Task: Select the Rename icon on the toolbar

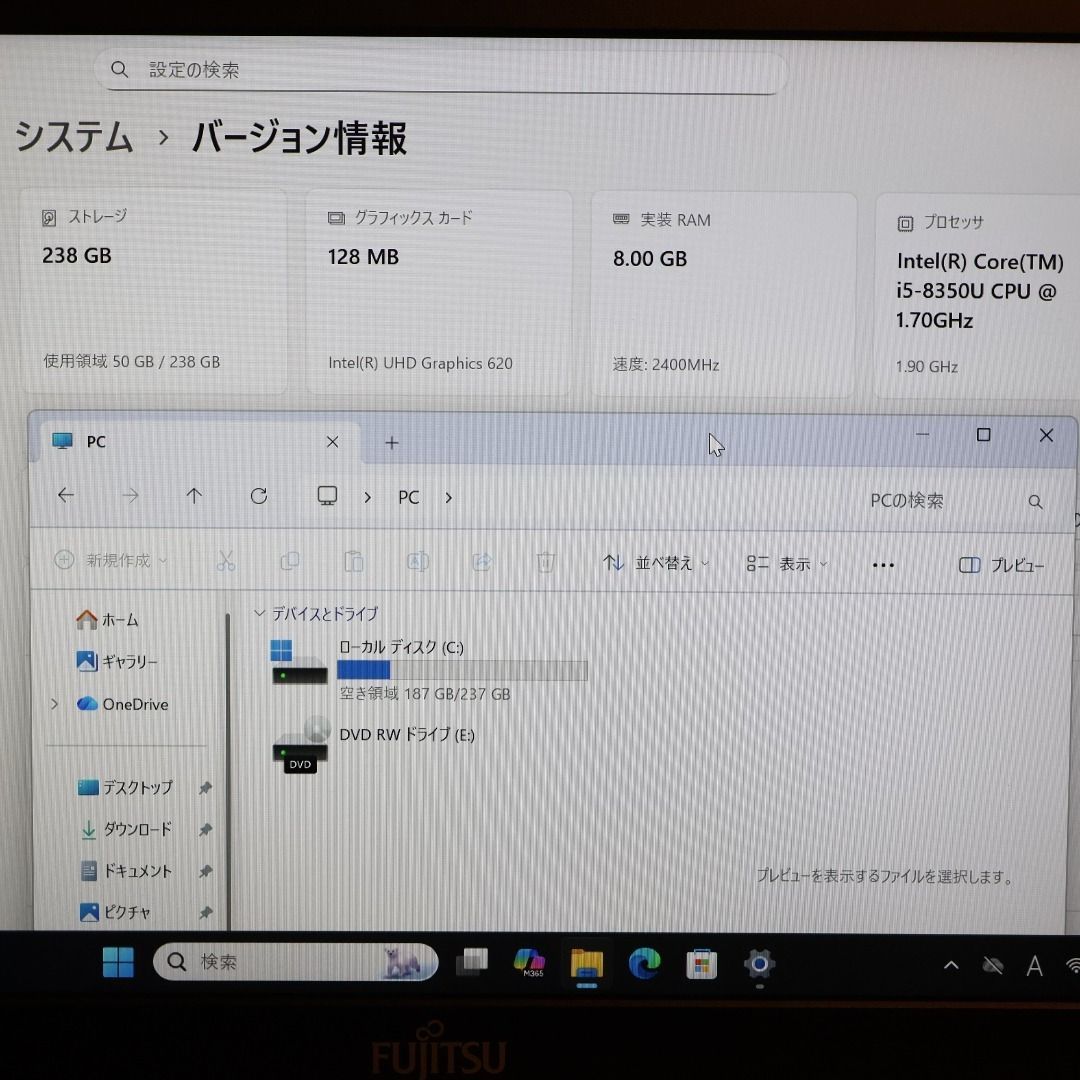Action: coord(418,562)
